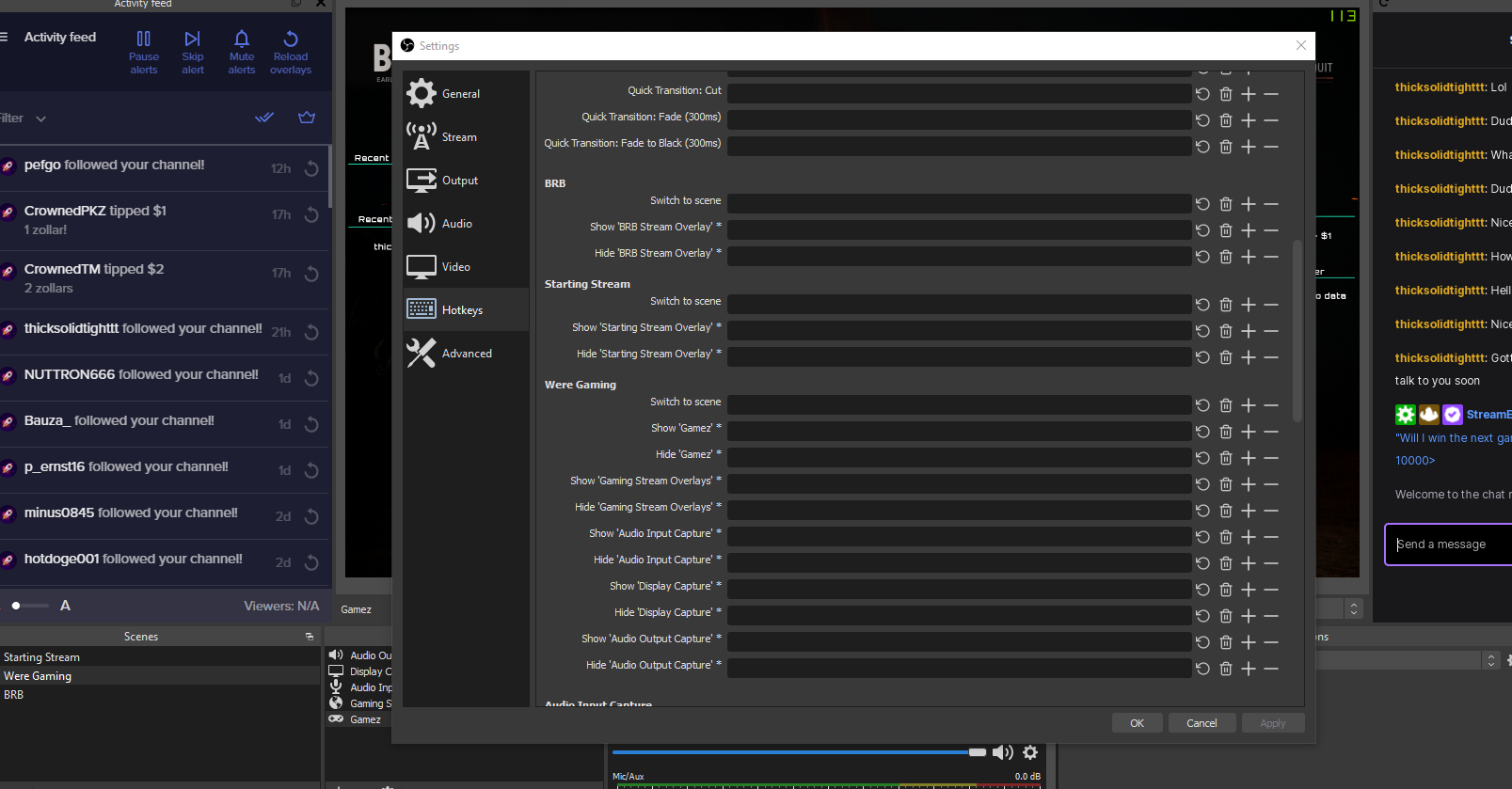1512x789 pixels.
Task: Open audio mixer gear settings menu
Action: (1030, 752)
